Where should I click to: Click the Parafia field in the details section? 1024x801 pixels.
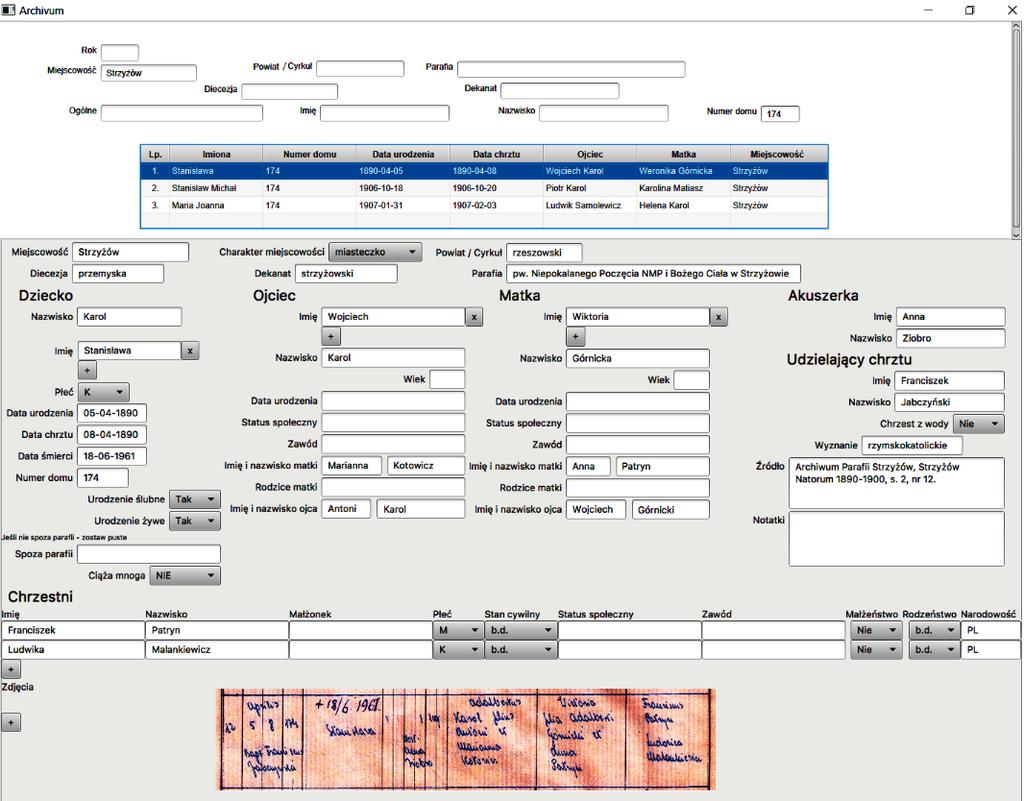[653, 274]
